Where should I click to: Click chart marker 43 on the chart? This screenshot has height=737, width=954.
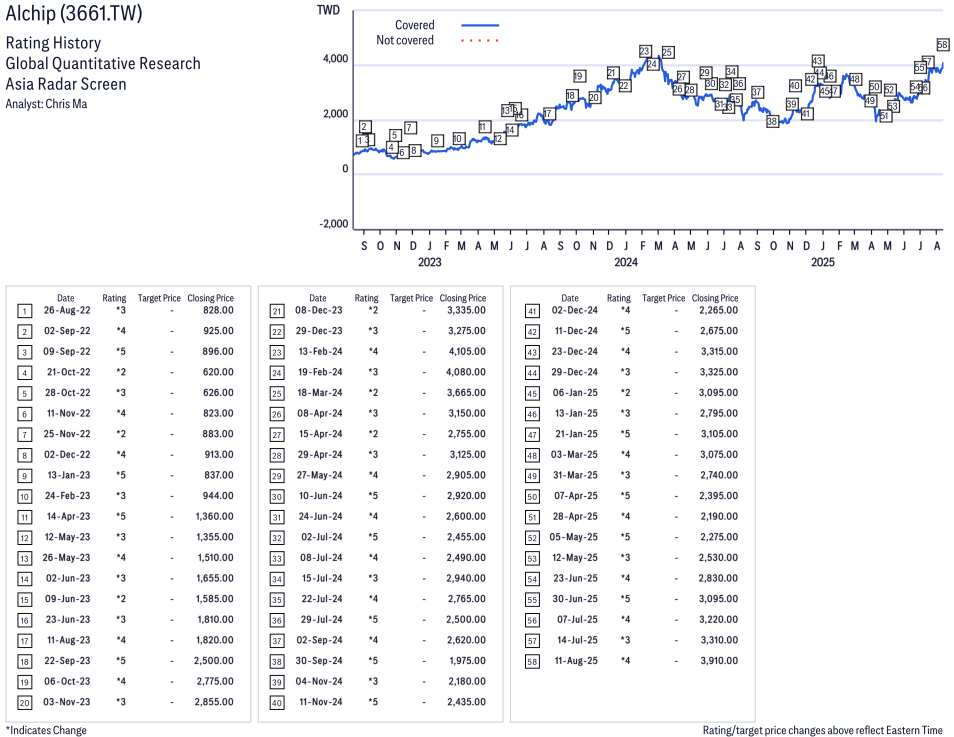818,61
